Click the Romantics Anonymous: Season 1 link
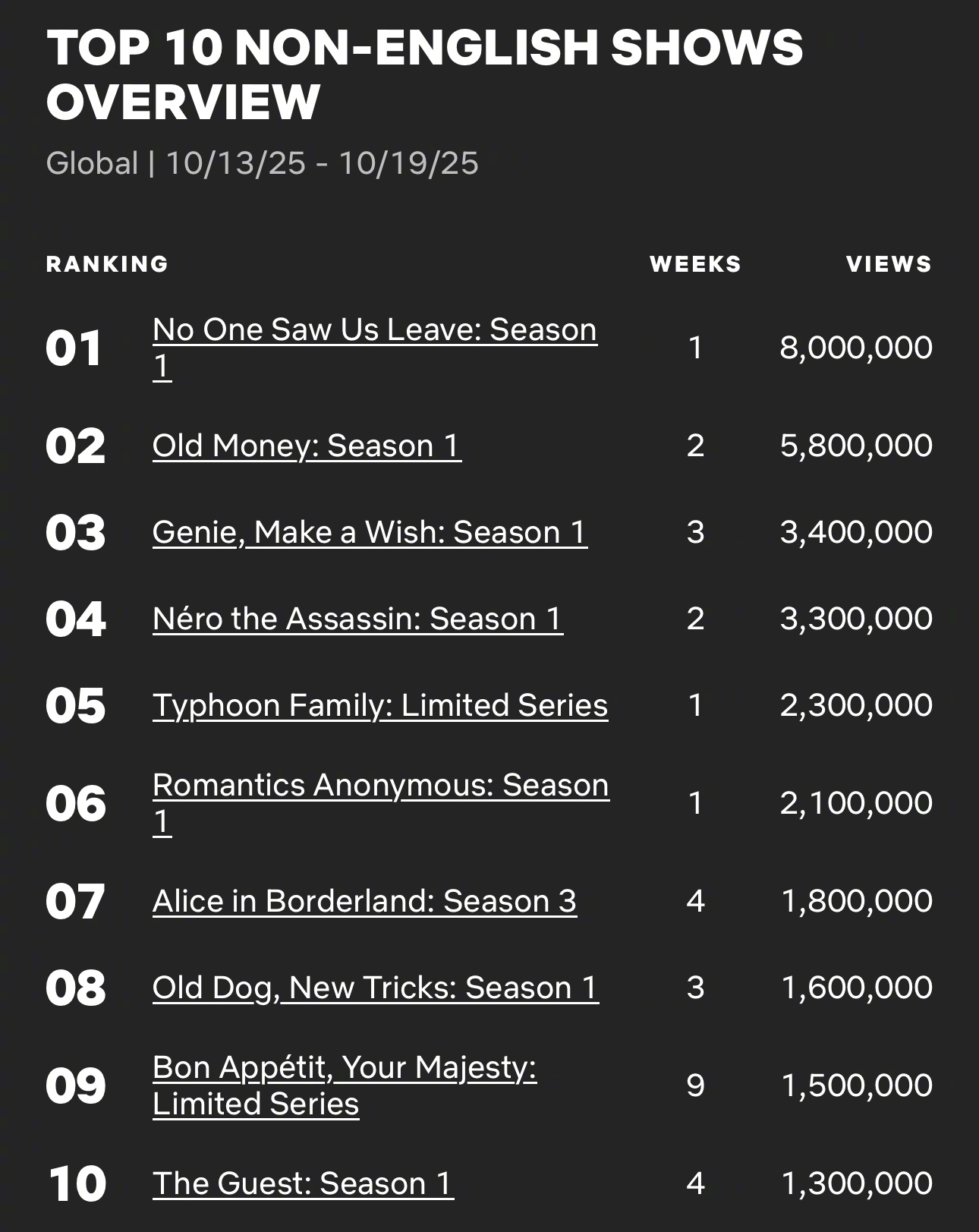This screenshot has width=979, height=1232. (380, 786)
